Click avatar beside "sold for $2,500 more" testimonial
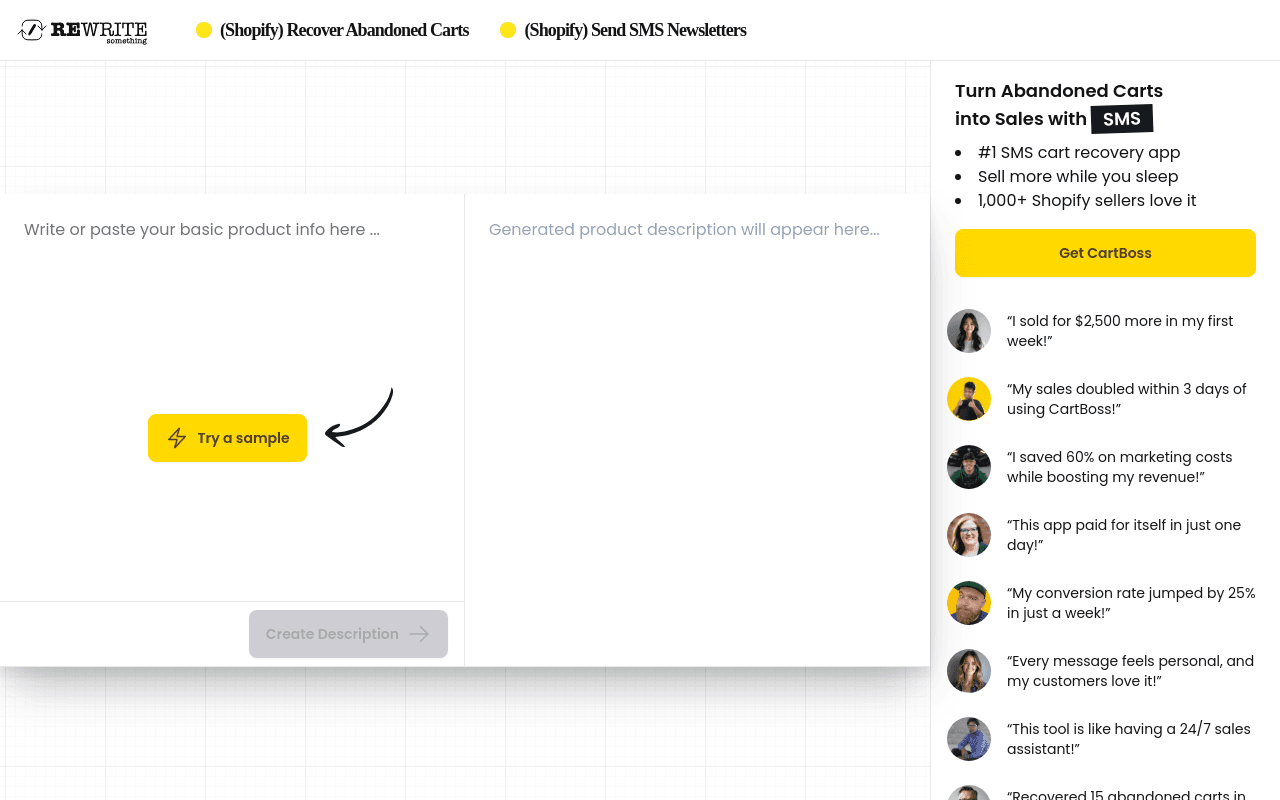 [969, 331]
